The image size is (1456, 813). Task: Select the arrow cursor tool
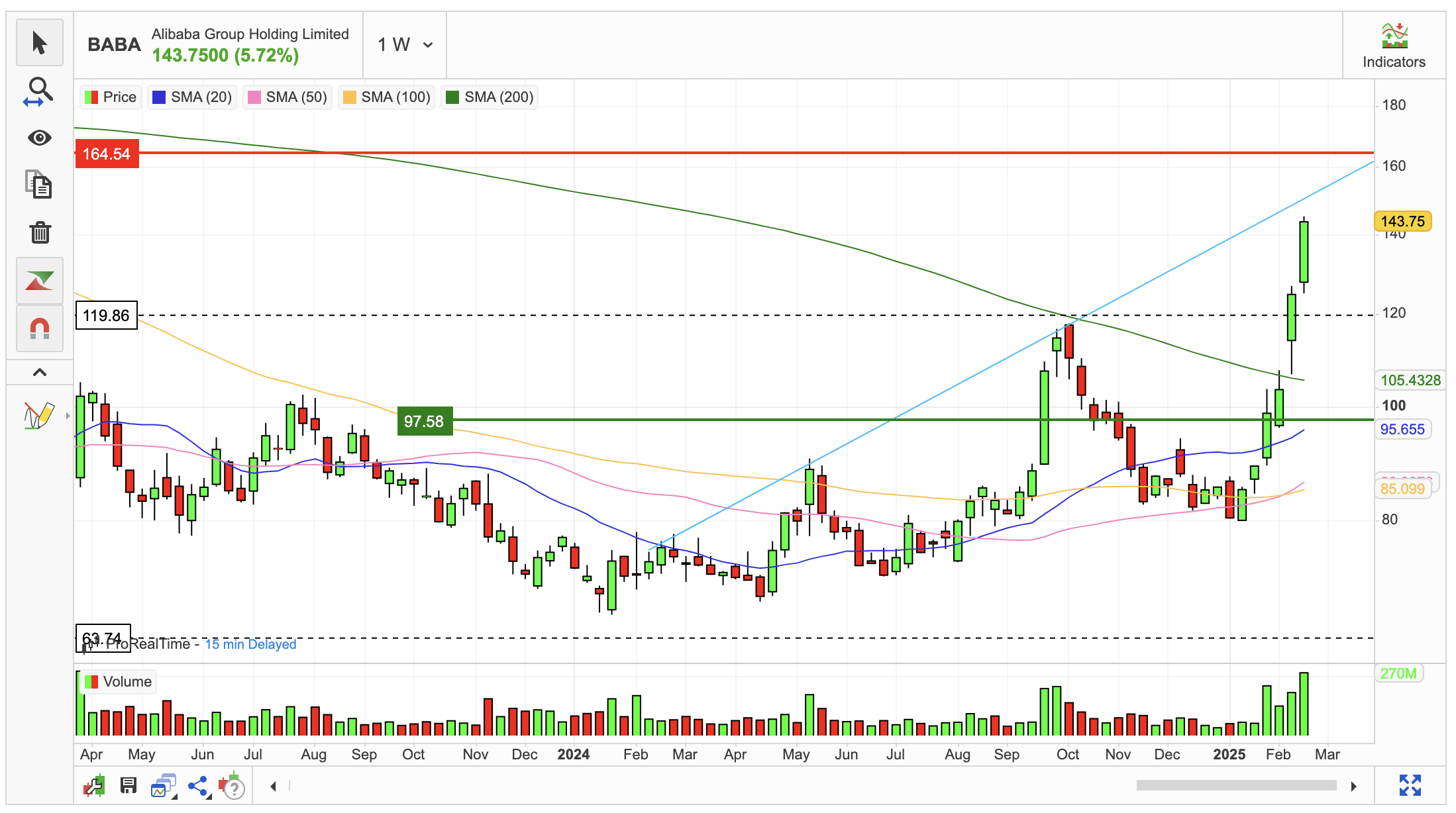pos(39,43)
